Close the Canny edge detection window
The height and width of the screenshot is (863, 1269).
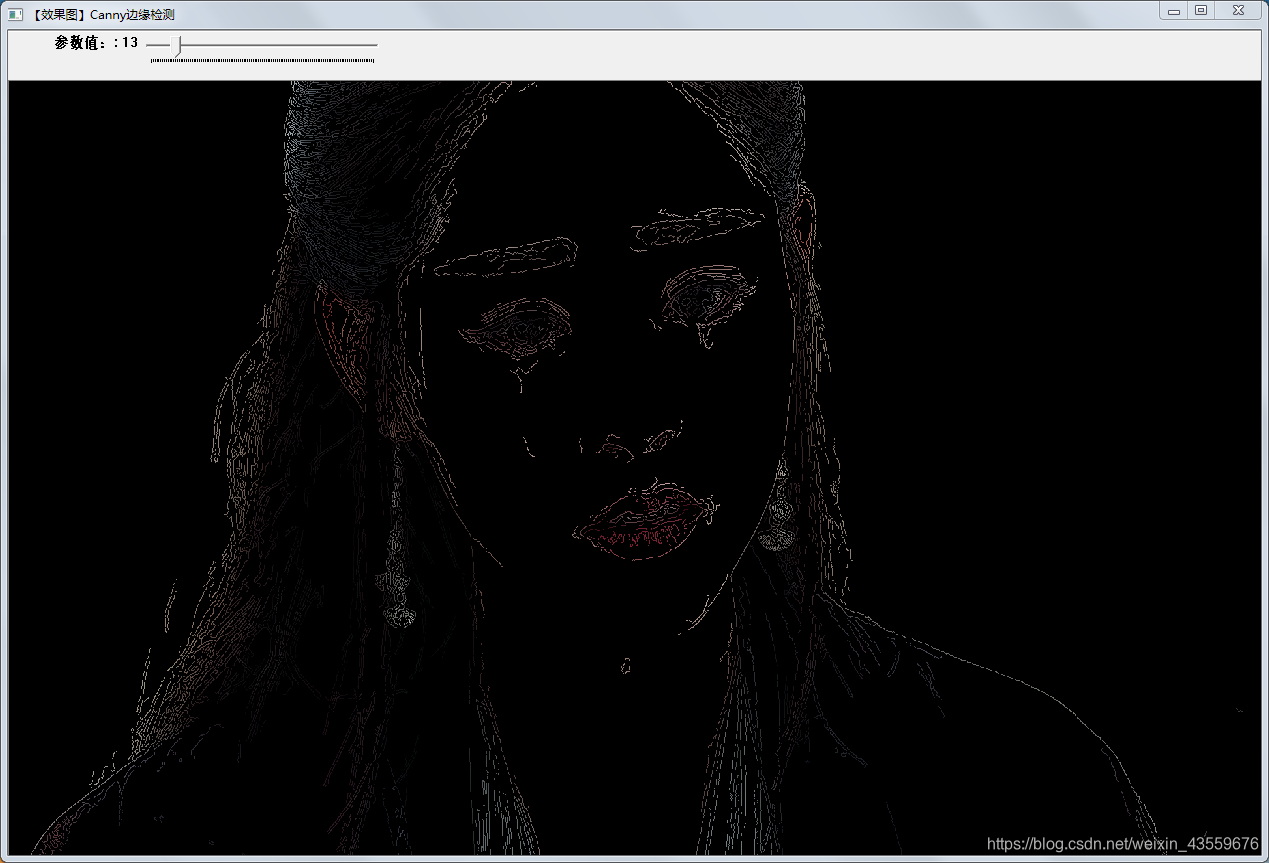1238,11
